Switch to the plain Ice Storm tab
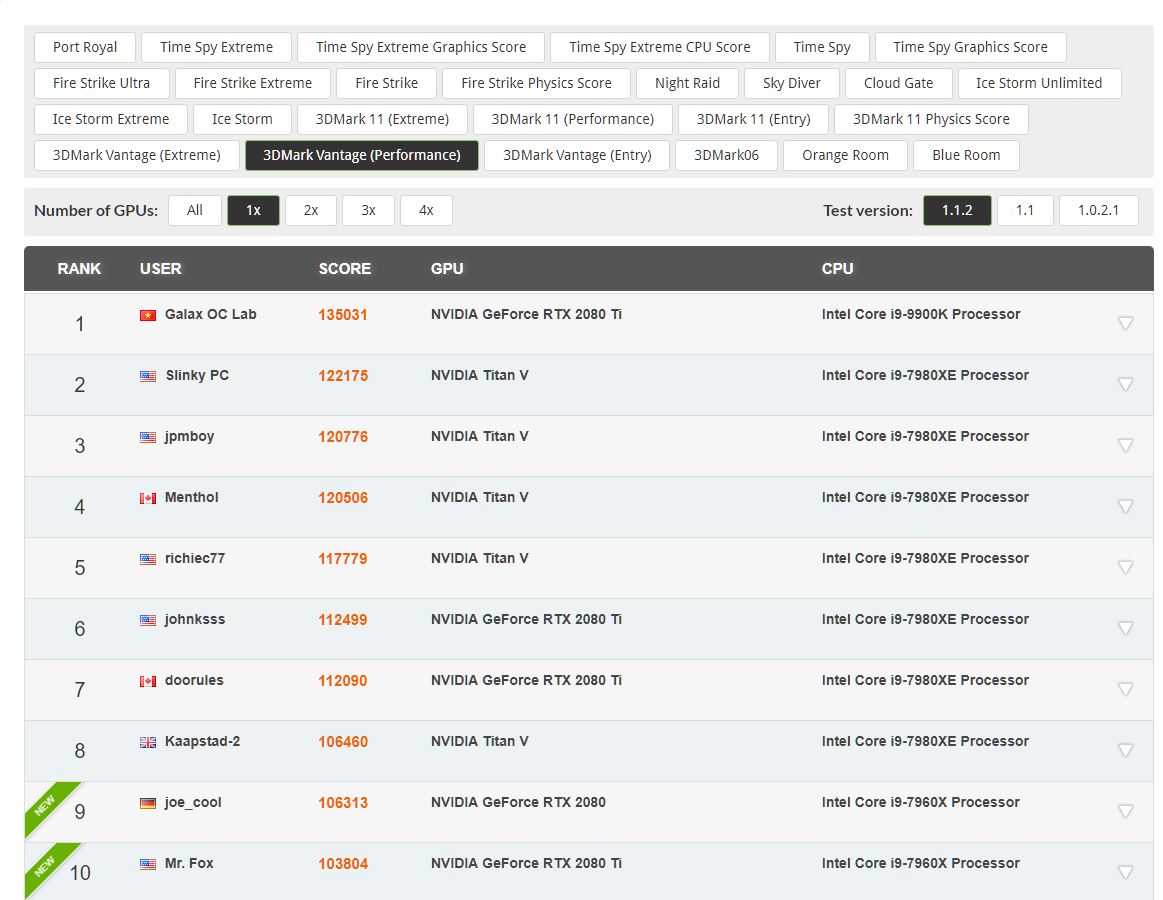The height and width of the screenshot is (900, 1163). 242,119
